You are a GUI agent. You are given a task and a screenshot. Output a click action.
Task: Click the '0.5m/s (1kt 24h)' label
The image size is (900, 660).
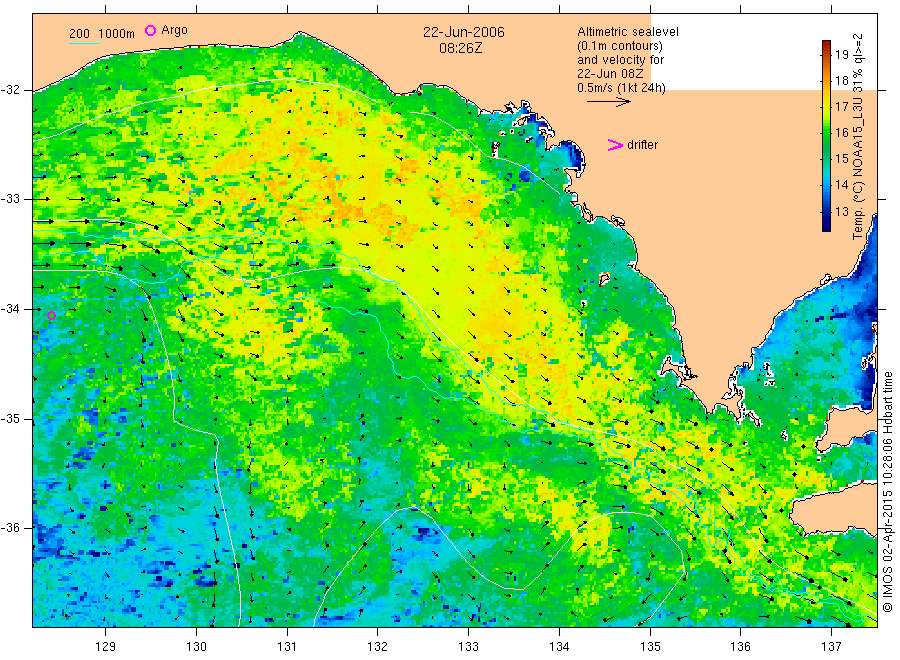click(621, 88)
